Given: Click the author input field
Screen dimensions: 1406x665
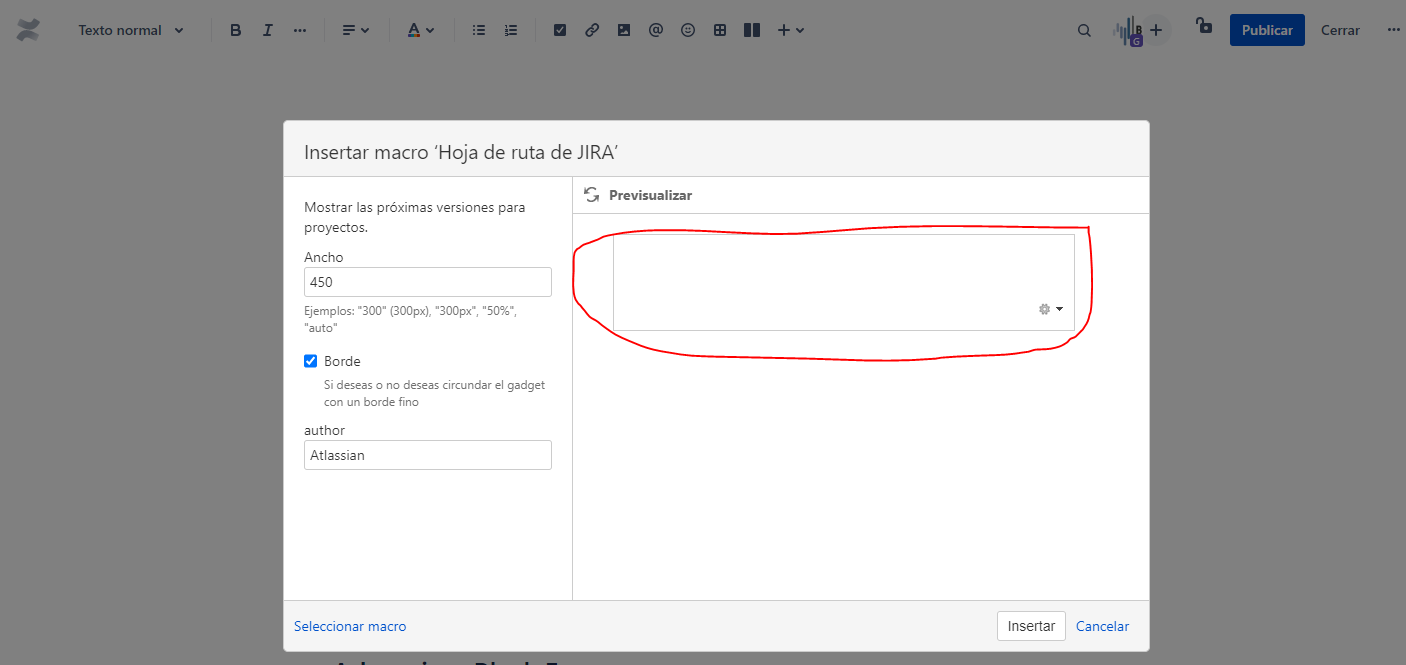Looking at the screenshot, I should pyautogui.click(x=428, y=455).
